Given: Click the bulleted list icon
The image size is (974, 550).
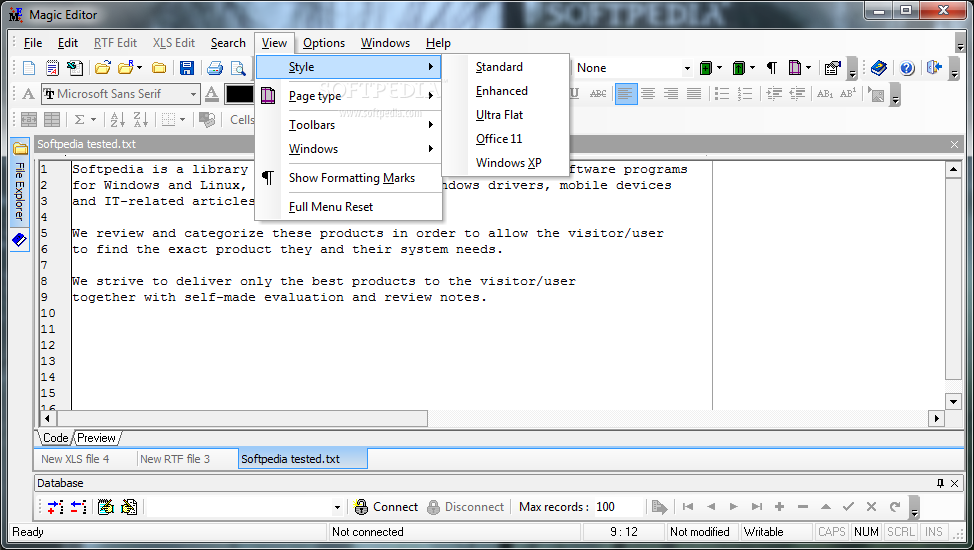Looking at the screenshot, I should [x=721, y=94].
